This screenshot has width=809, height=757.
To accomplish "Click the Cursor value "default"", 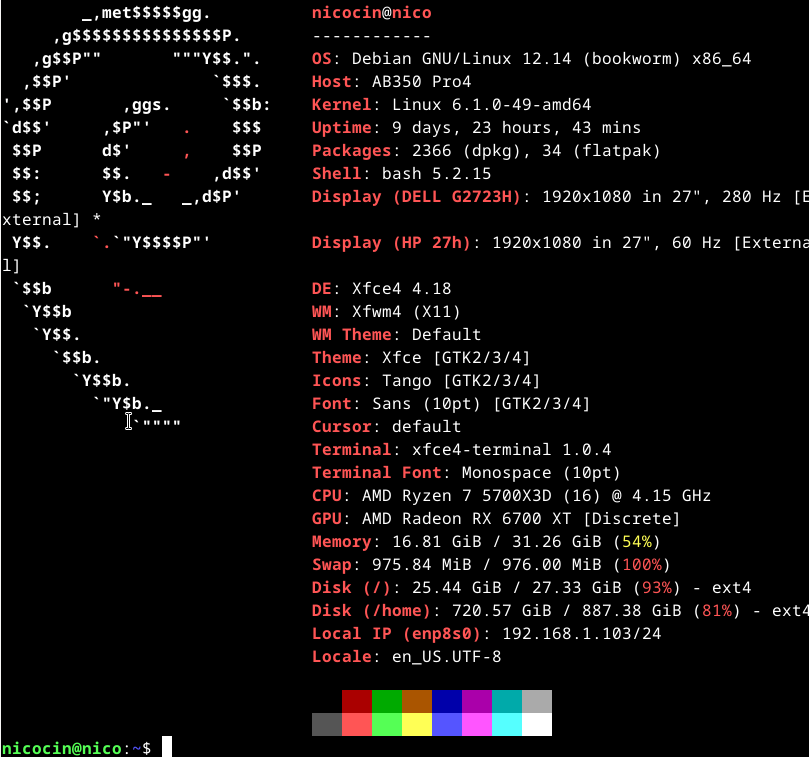I will (426, 427).
